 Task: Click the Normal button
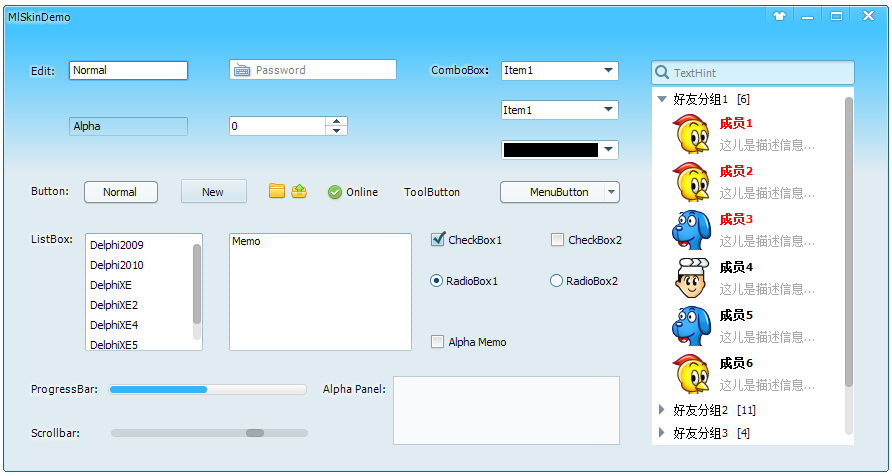click(x=121, y=192)
